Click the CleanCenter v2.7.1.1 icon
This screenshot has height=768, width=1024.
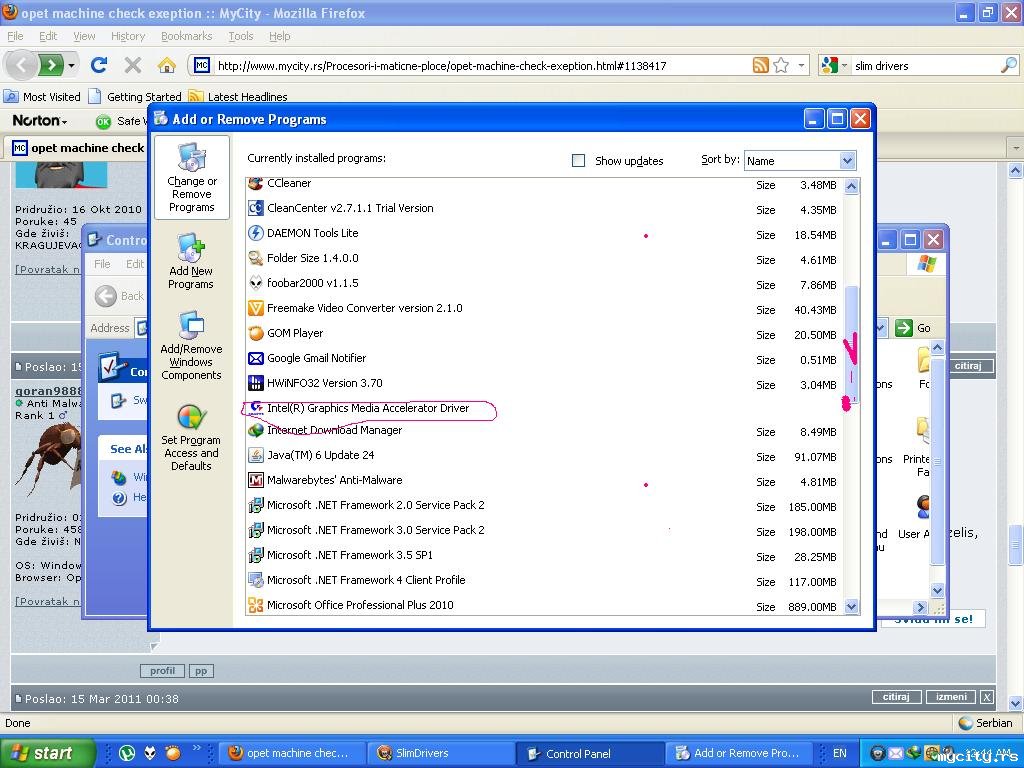pyautogui.click(x=256, y=208)
